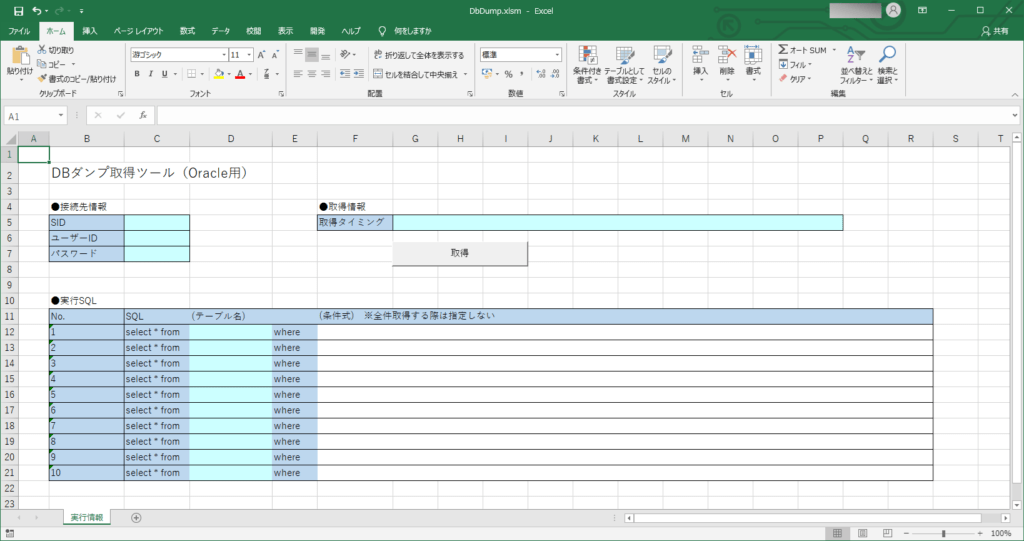Open Format as Table (テーブルとして書式設定)
The image size is (1024, 541).
pos(624,65)
